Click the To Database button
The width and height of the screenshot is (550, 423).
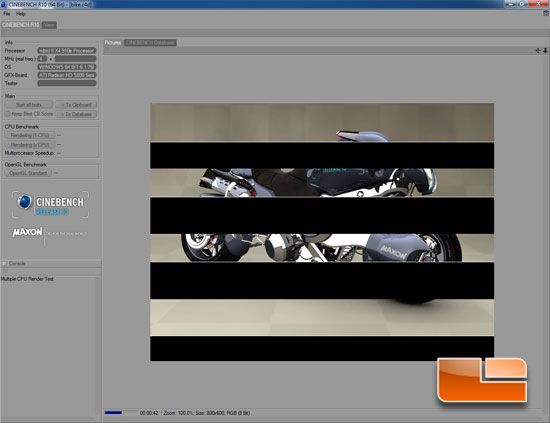pos(76,114)
